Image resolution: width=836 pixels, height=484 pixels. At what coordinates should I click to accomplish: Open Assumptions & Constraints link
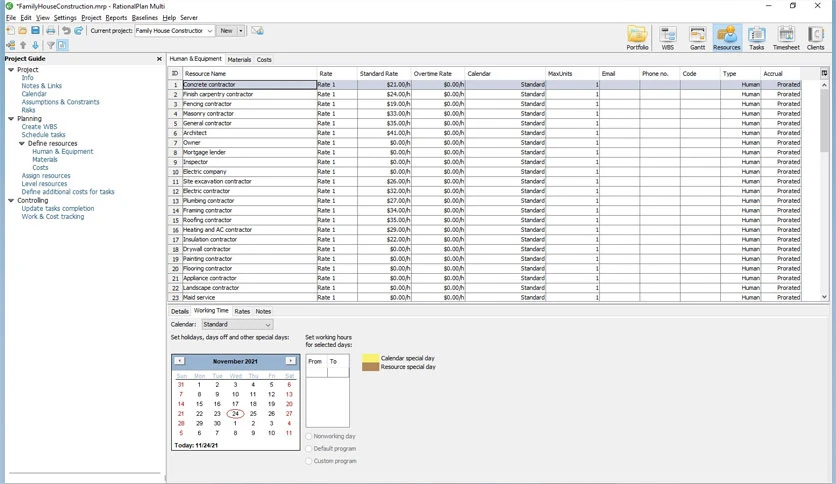click(x=60, y=102)
